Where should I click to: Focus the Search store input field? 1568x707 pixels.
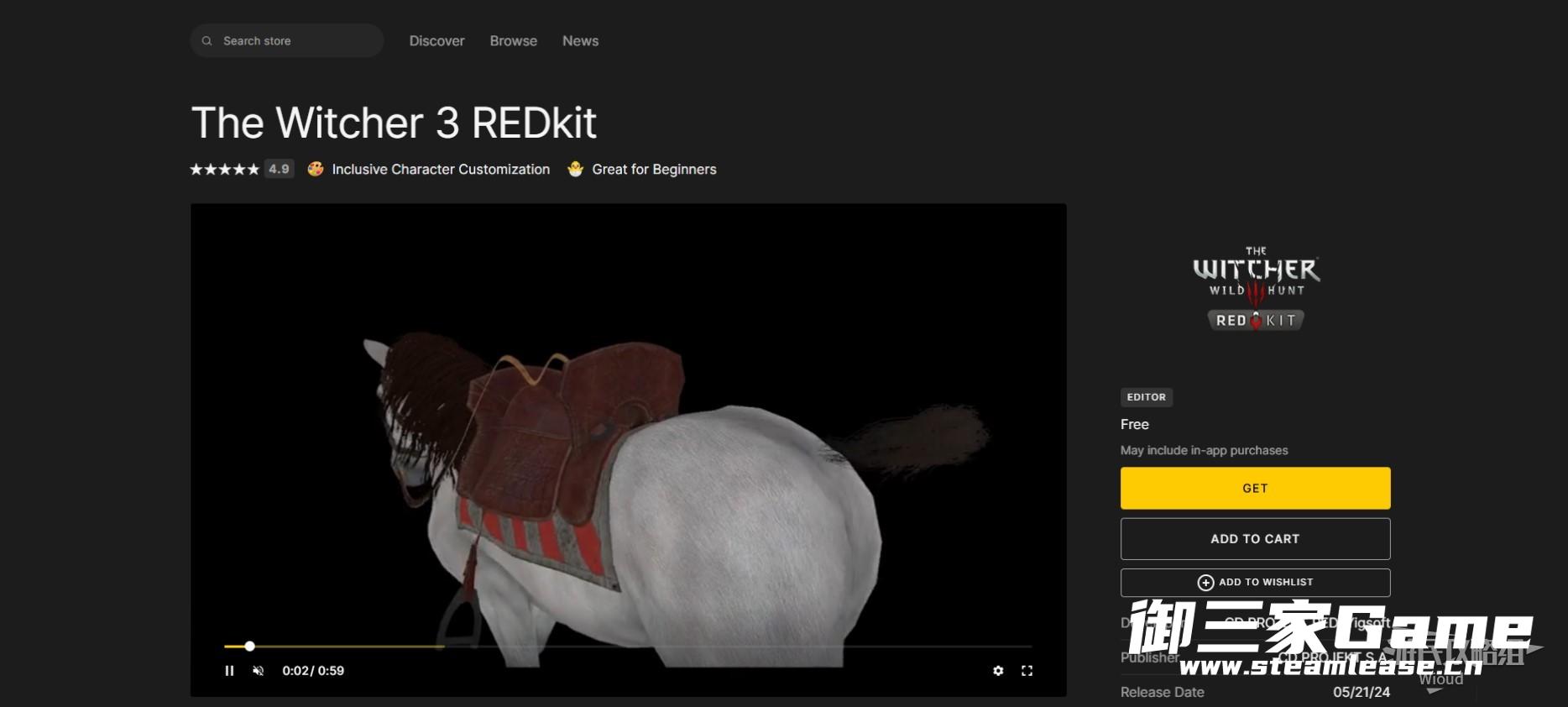coord(294,41)
